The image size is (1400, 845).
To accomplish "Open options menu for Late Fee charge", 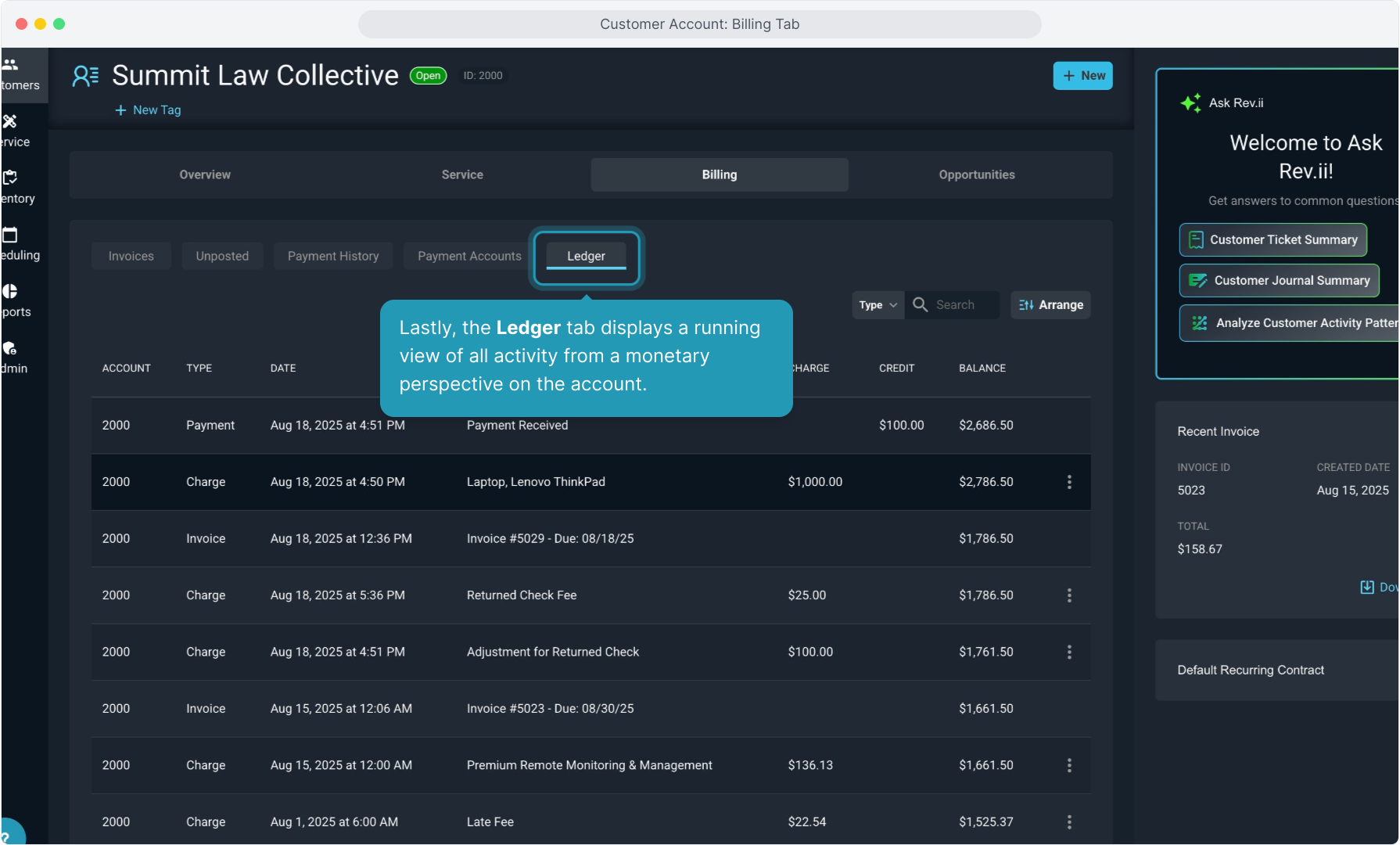I will pos(1069,822).
